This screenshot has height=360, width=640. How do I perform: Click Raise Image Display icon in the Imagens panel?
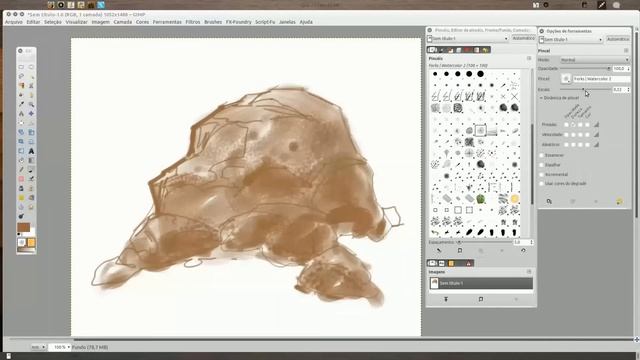click(446, 299)
